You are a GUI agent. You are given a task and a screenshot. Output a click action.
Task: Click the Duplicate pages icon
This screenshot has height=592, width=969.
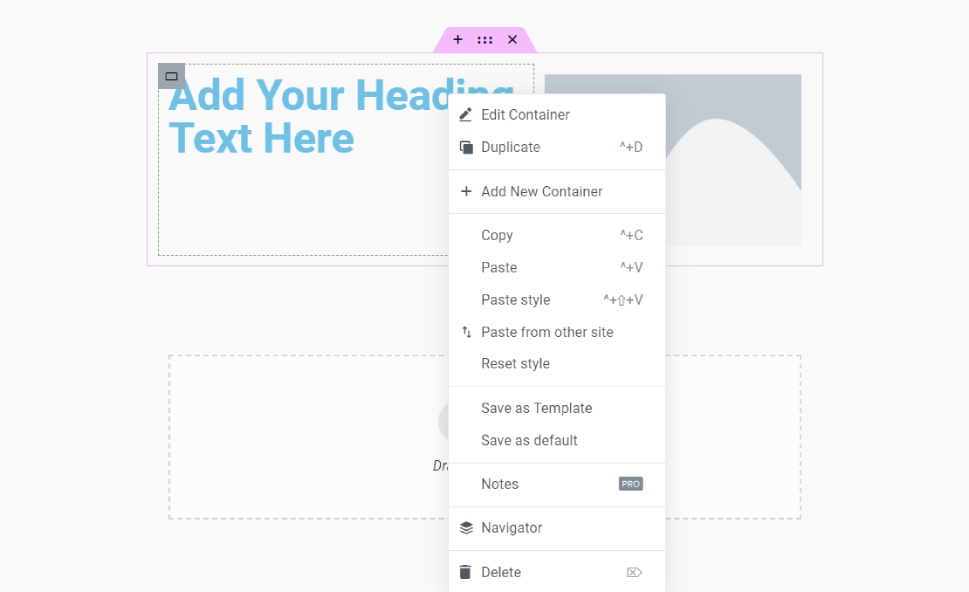pos(465,146)
